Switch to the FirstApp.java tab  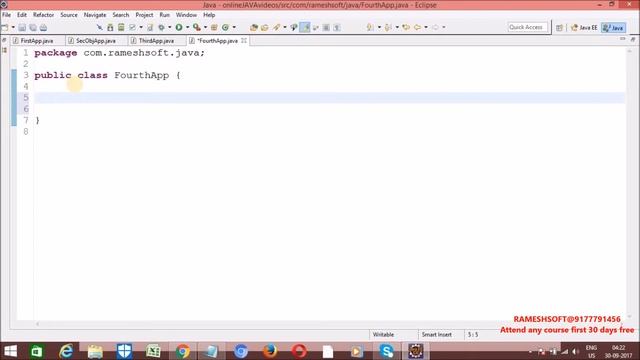click(37, 41)
